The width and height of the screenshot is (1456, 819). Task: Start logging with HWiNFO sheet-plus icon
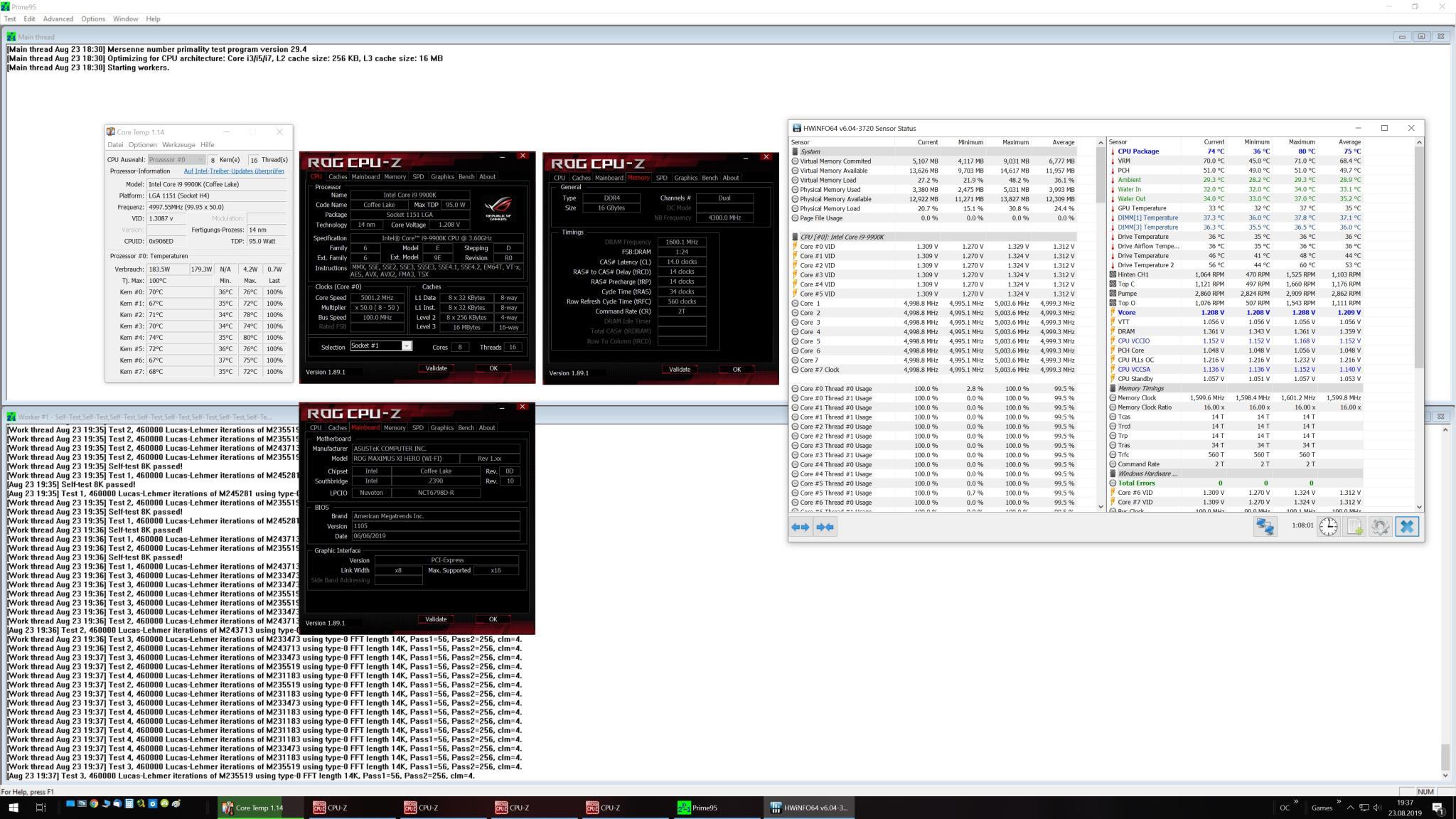tap(1355, 526)
